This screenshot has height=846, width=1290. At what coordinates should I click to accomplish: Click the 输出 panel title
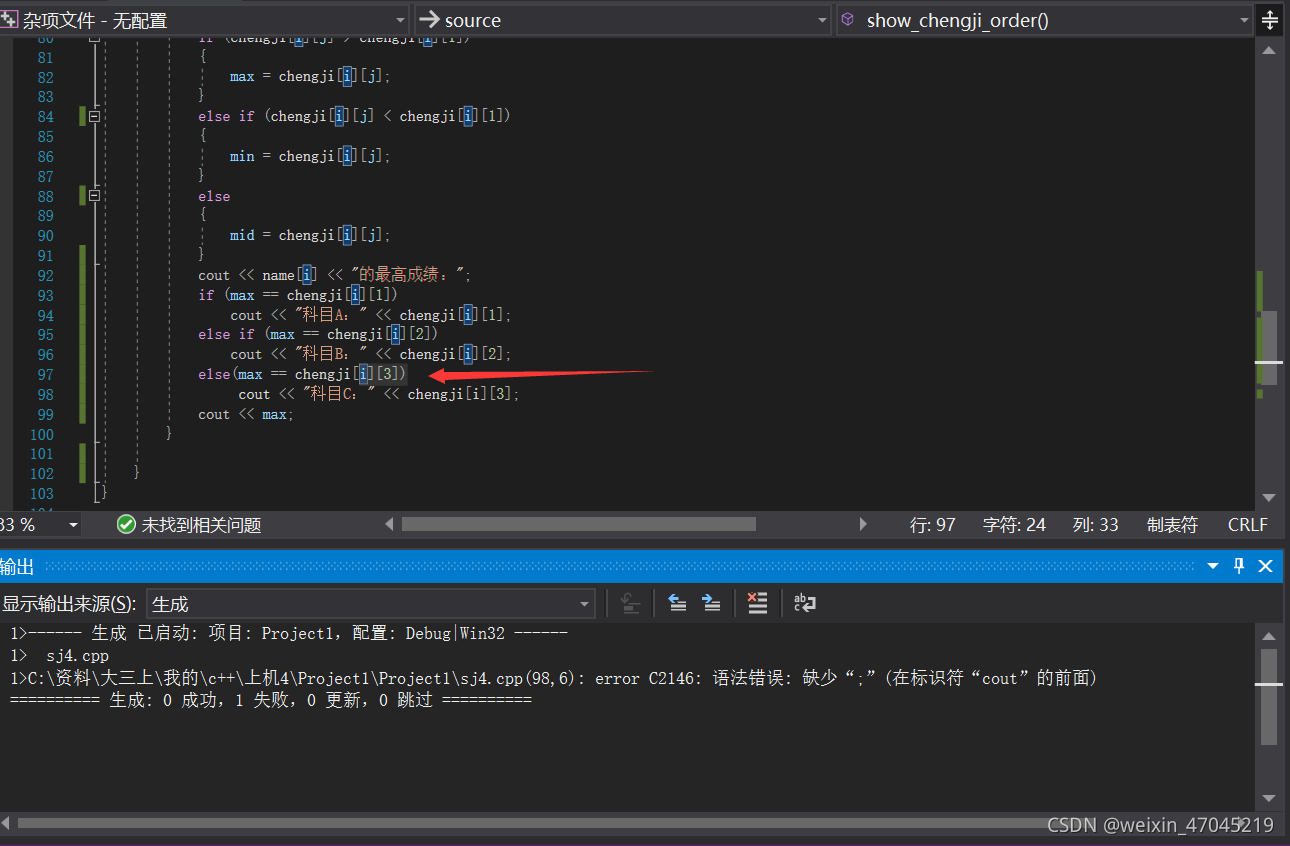coord(17,567)
